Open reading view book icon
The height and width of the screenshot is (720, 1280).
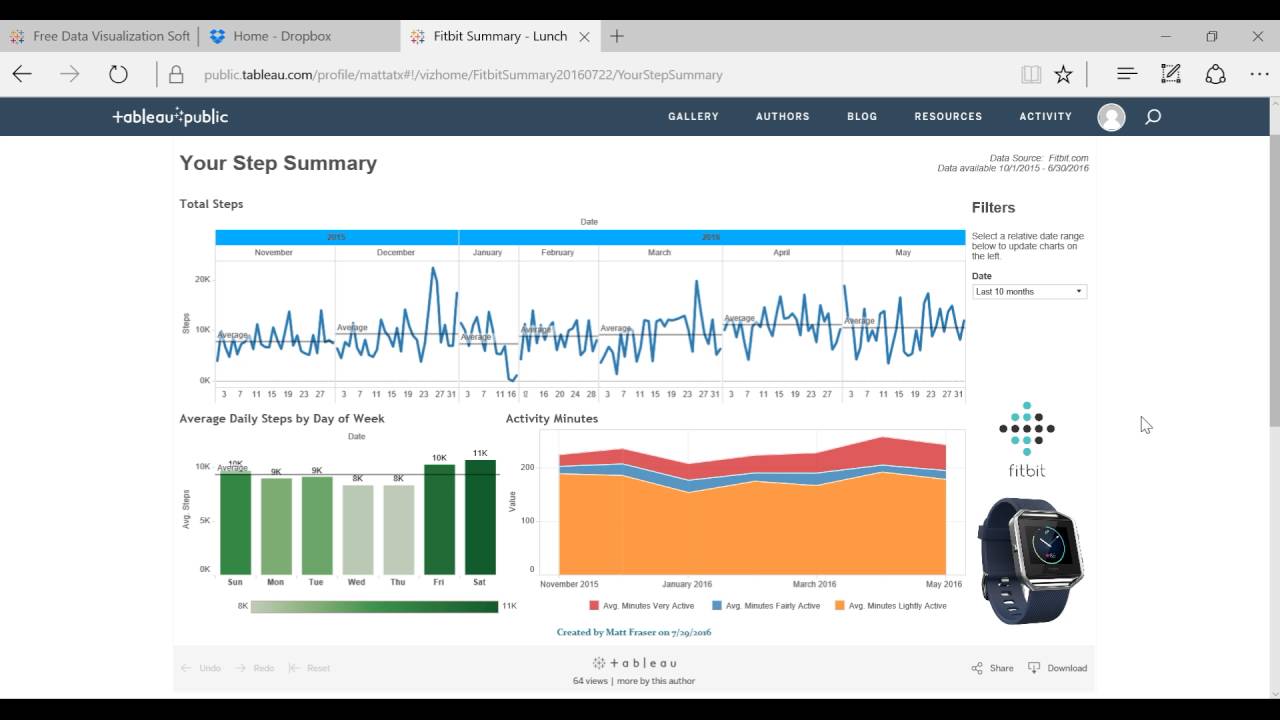click(1031, 74)
